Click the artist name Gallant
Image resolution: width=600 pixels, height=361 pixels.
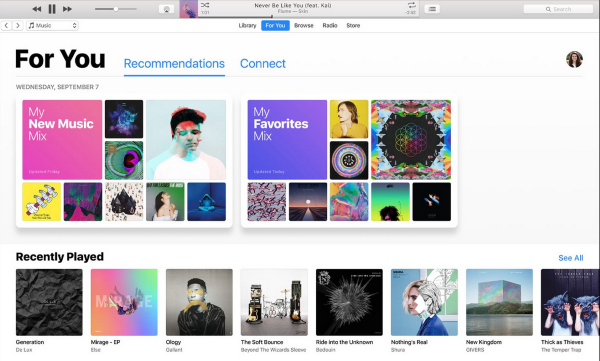tap(174, 350)
